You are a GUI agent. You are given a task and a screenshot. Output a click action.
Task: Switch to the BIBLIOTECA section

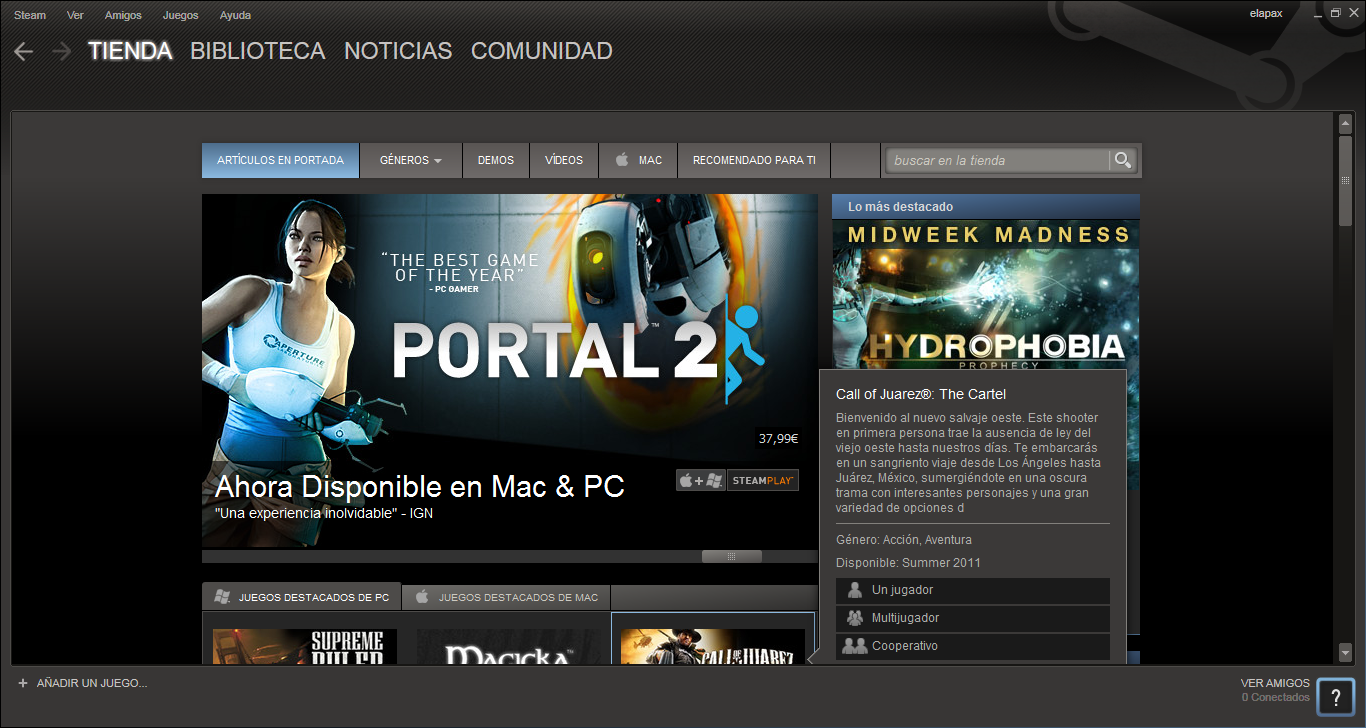point(258,51)
